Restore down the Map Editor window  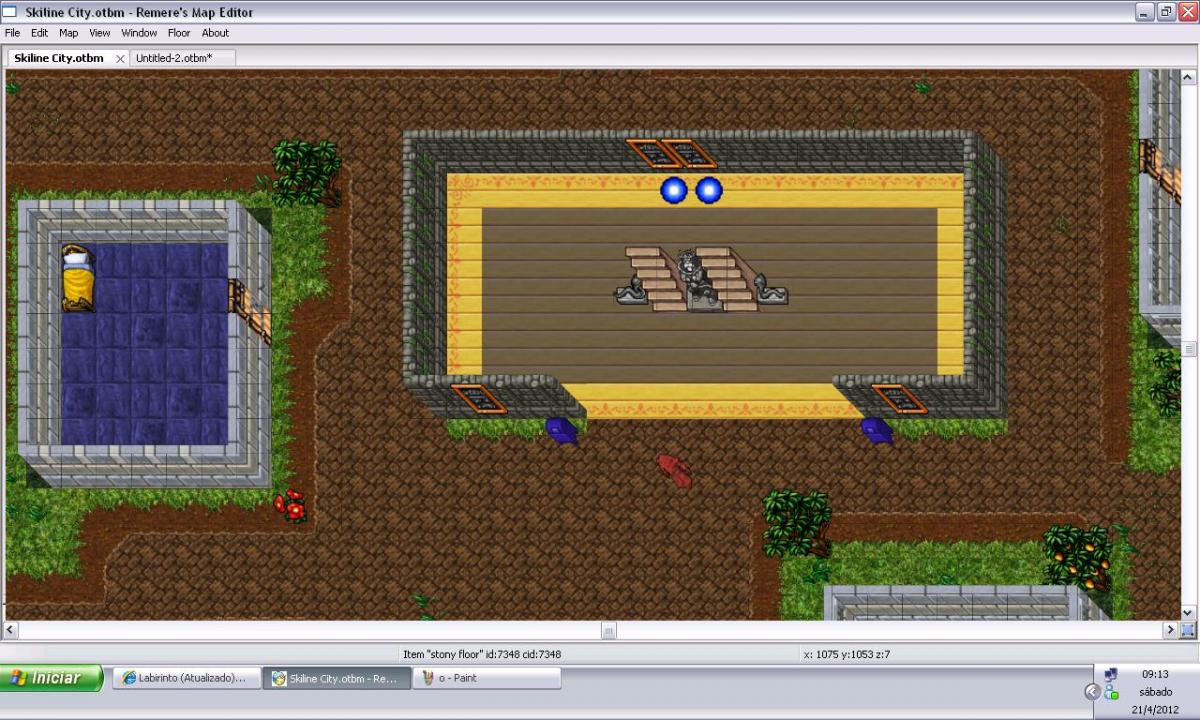coord(1166,12)
